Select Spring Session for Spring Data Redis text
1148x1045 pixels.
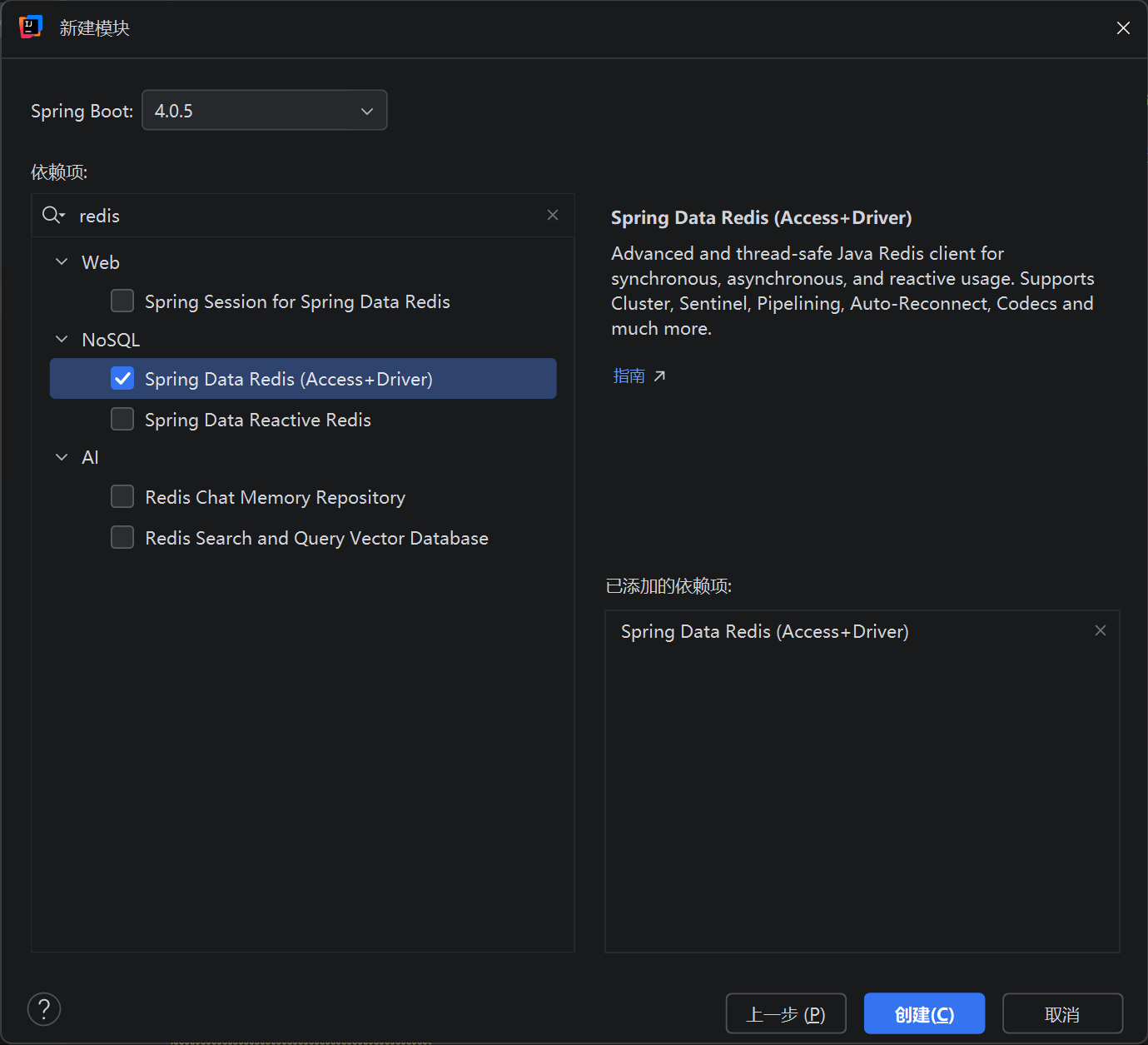297,301
